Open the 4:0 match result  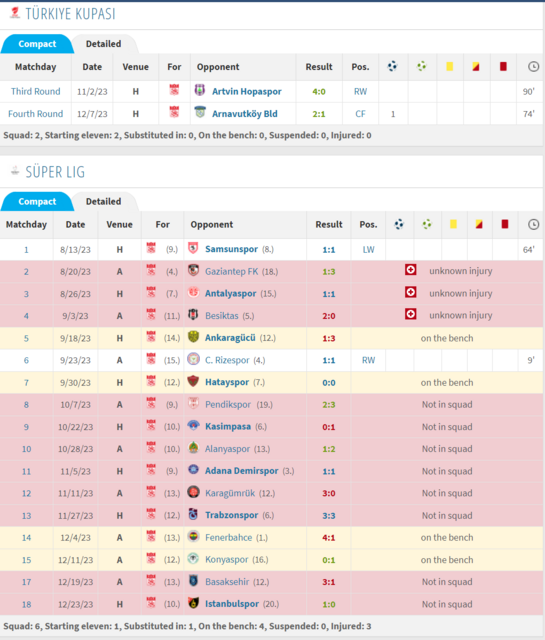click(319, 91)
